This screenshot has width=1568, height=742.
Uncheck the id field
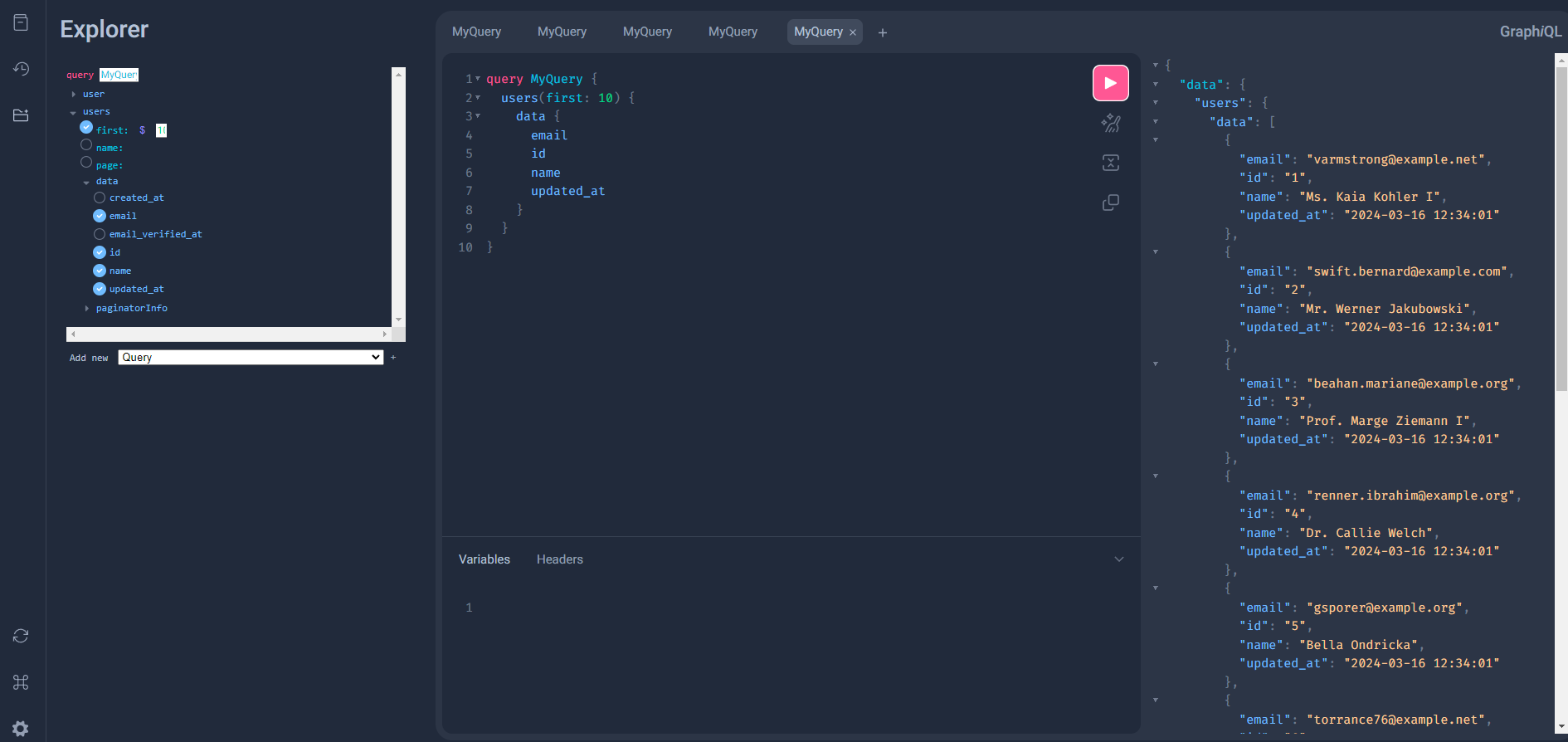coord(100,252)
